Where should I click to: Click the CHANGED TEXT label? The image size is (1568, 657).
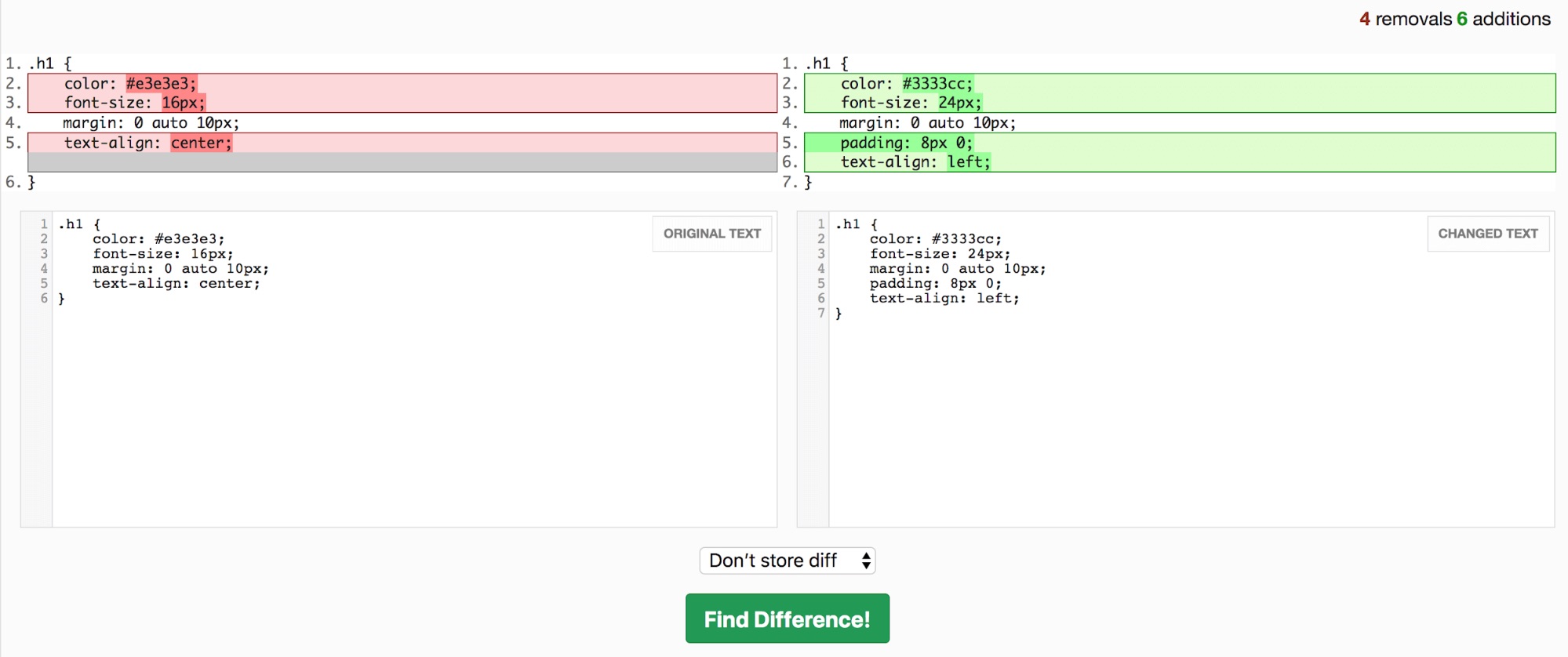pos(1487,234)
